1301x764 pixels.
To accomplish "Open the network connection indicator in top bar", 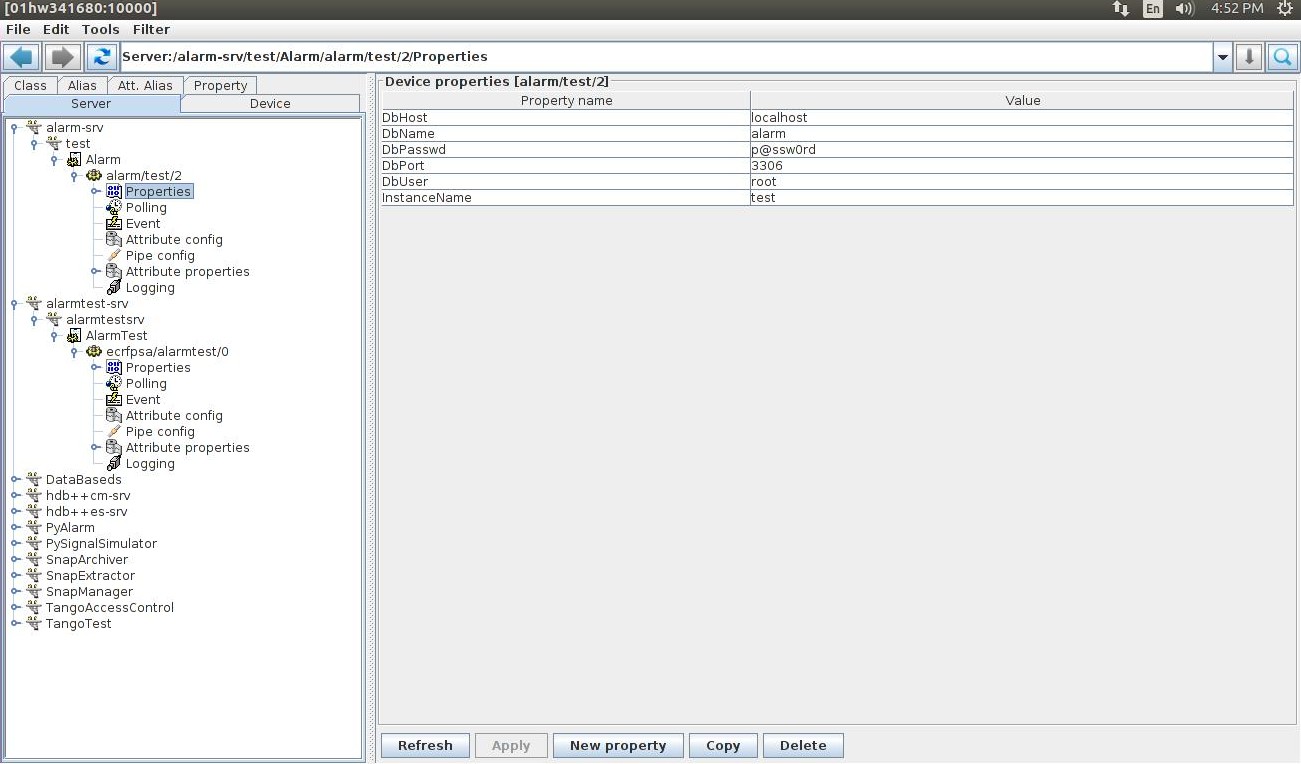I will click(x=1120, y=9).
